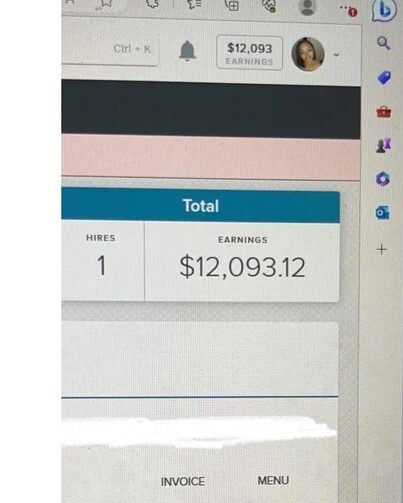Focus the Ctrl + K search field
This screenshot has width=403, height=503.
[110, 49]
